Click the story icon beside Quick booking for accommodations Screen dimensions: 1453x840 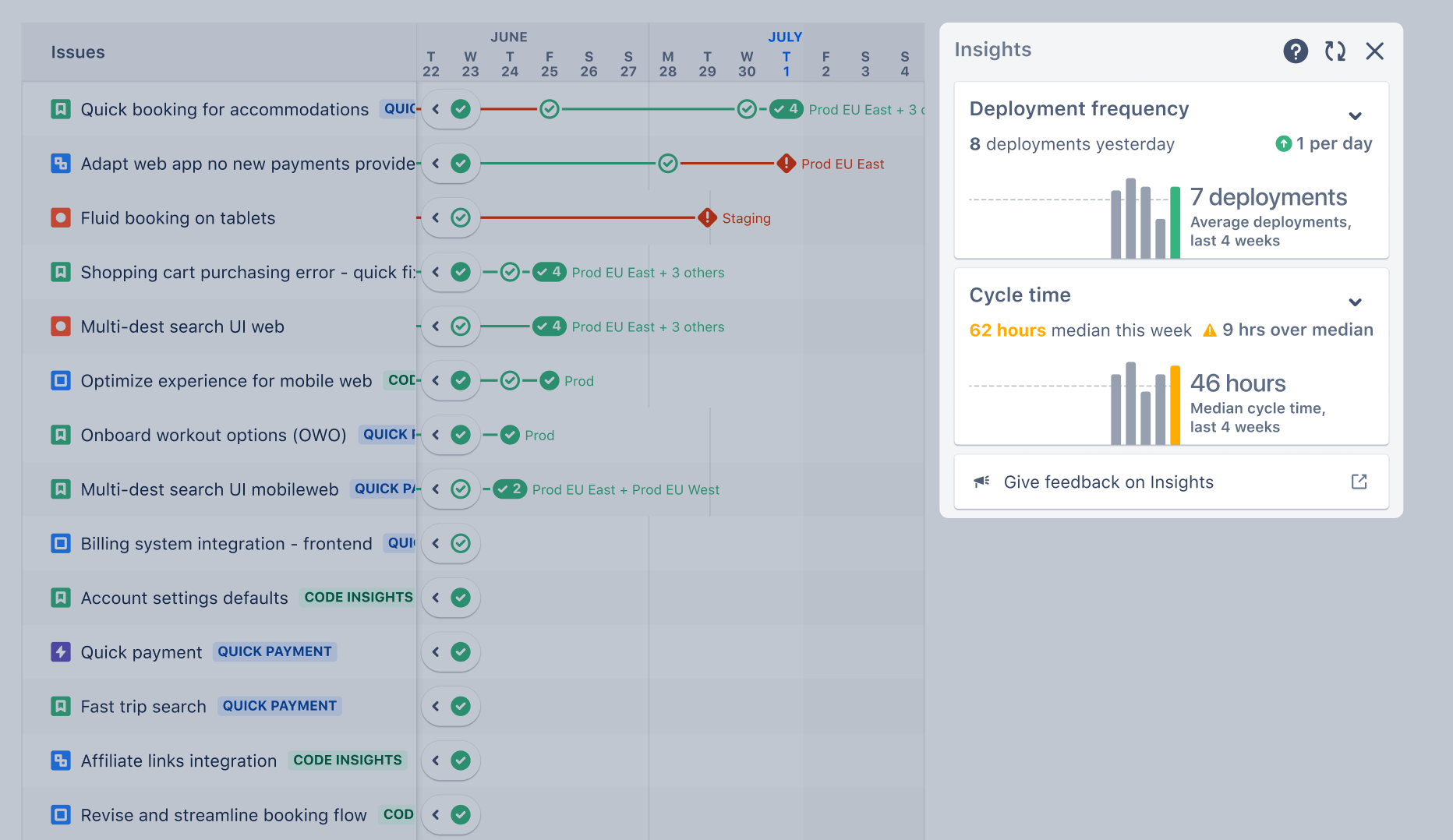point(61,109)
